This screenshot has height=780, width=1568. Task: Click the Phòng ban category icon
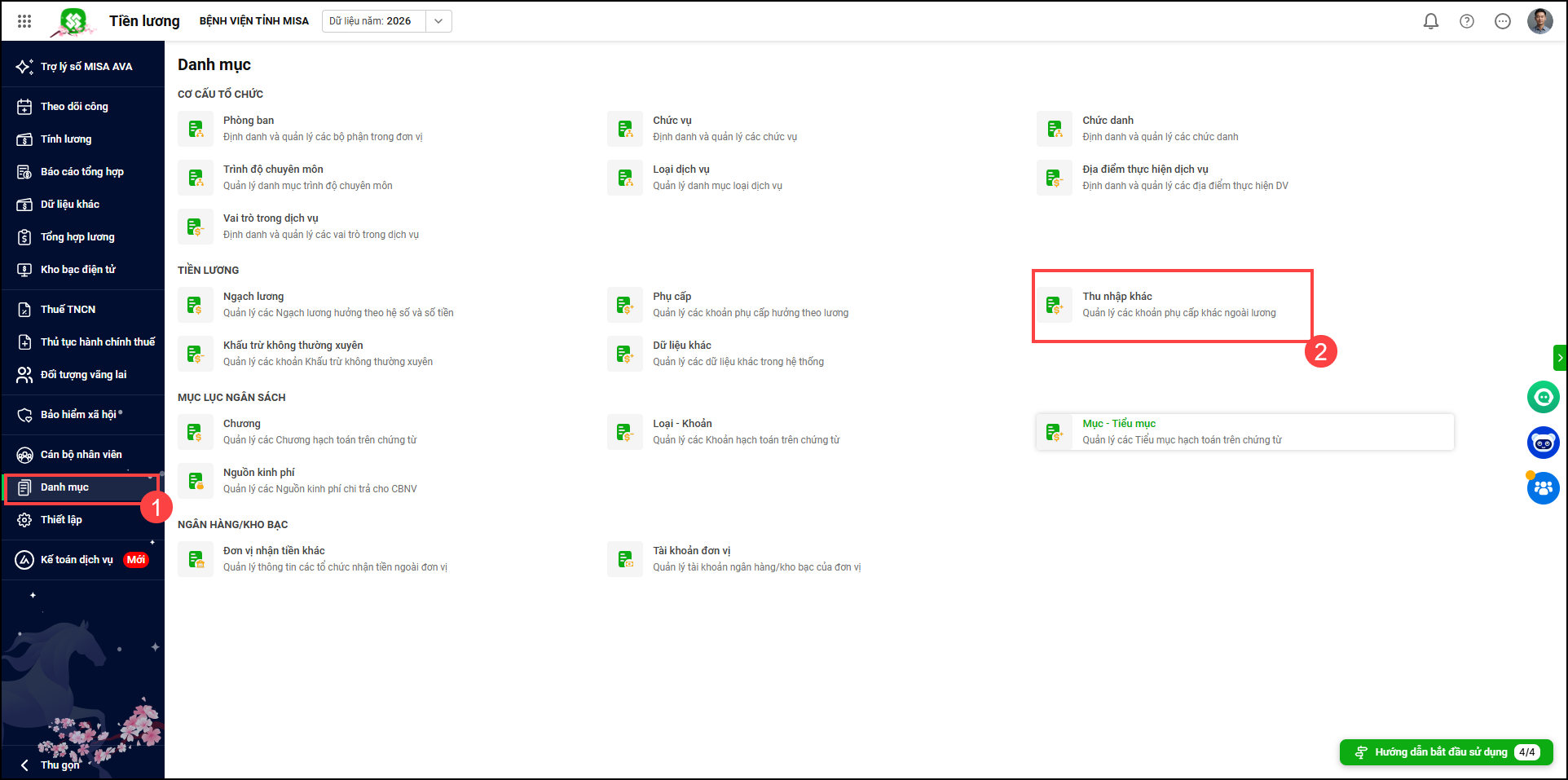[x=196, y=129]
